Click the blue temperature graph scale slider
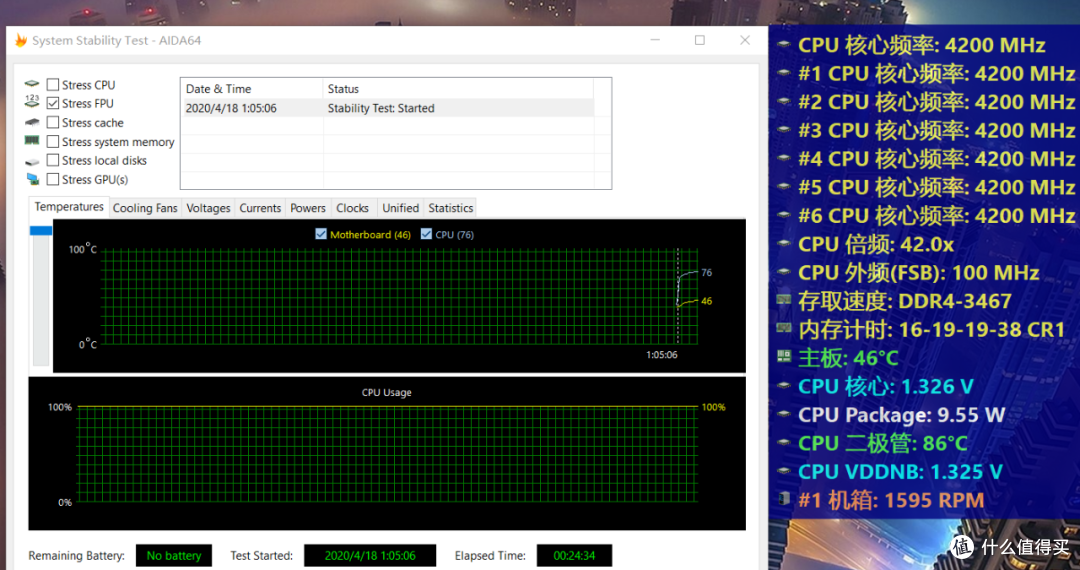This screenshot has width=1080, height=570. point(41,231)
